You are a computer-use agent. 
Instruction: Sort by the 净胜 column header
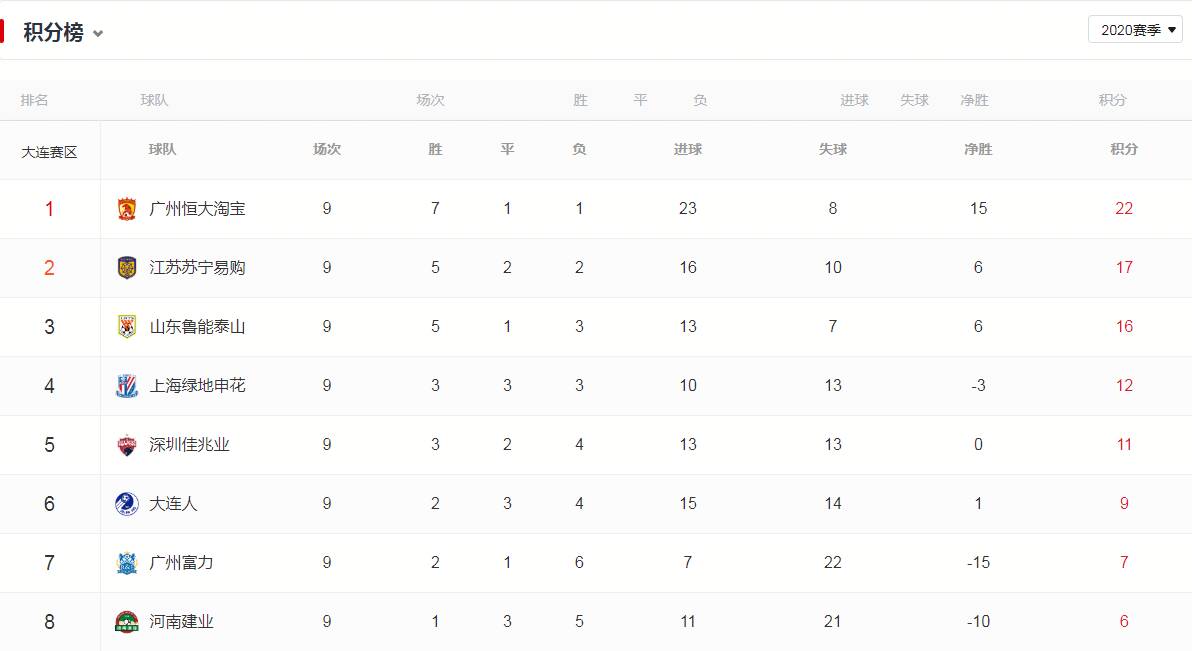[978, 149]
